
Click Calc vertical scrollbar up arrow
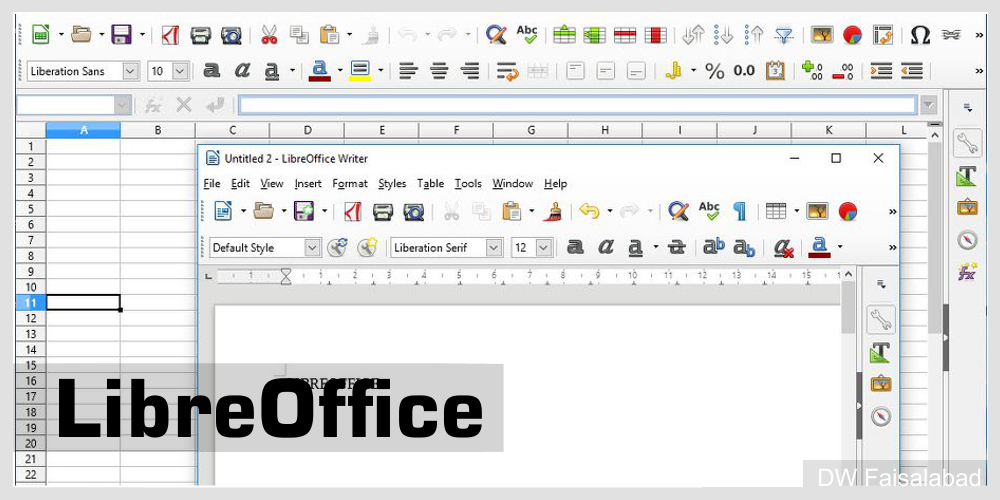click(934, 135)
